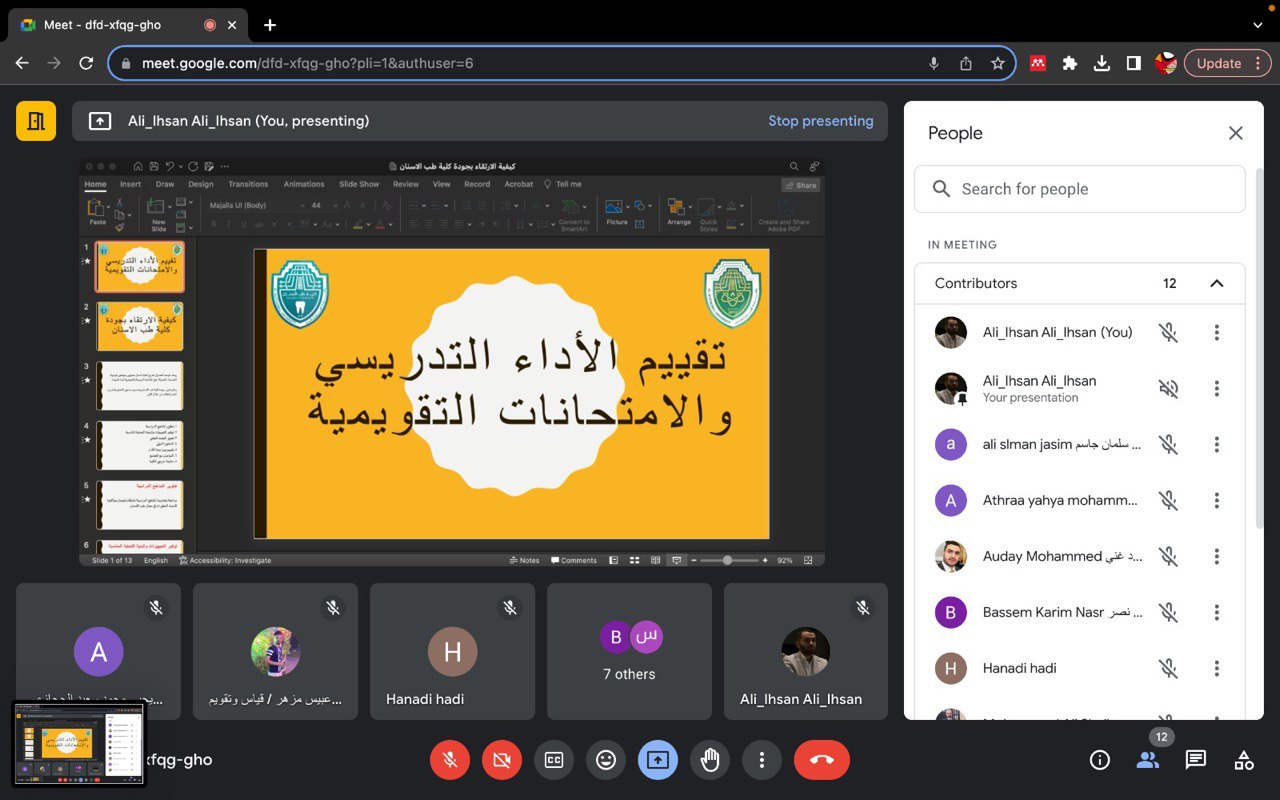The height and width of the screenshot is (800, 1280).
Task: Select slide 3 thumbnail in the slide panel
Action: click(x=139, y=383)
